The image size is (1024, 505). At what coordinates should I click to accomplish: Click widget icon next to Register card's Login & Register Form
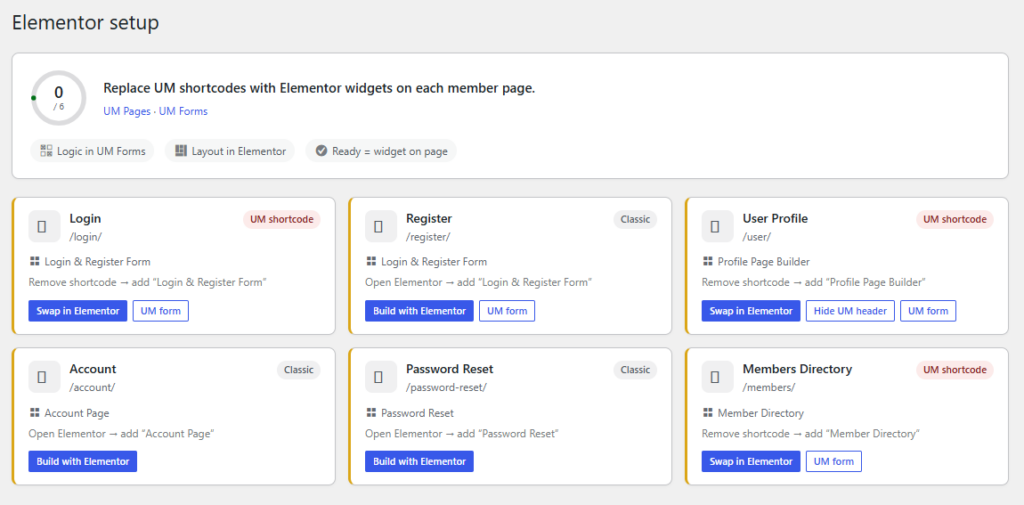371,261
